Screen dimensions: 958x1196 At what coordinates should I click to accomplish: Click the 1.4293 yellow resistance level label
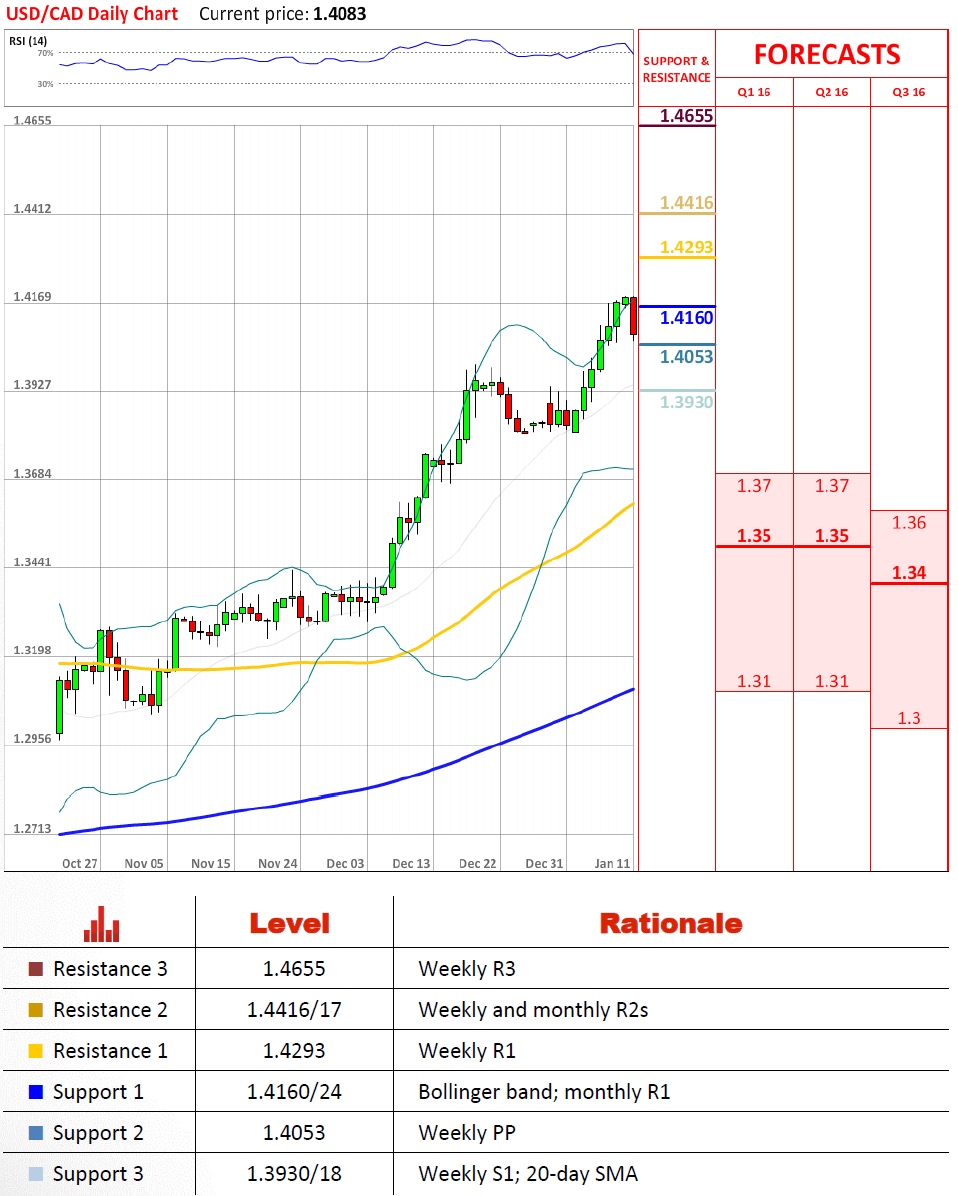coord(686,246)
